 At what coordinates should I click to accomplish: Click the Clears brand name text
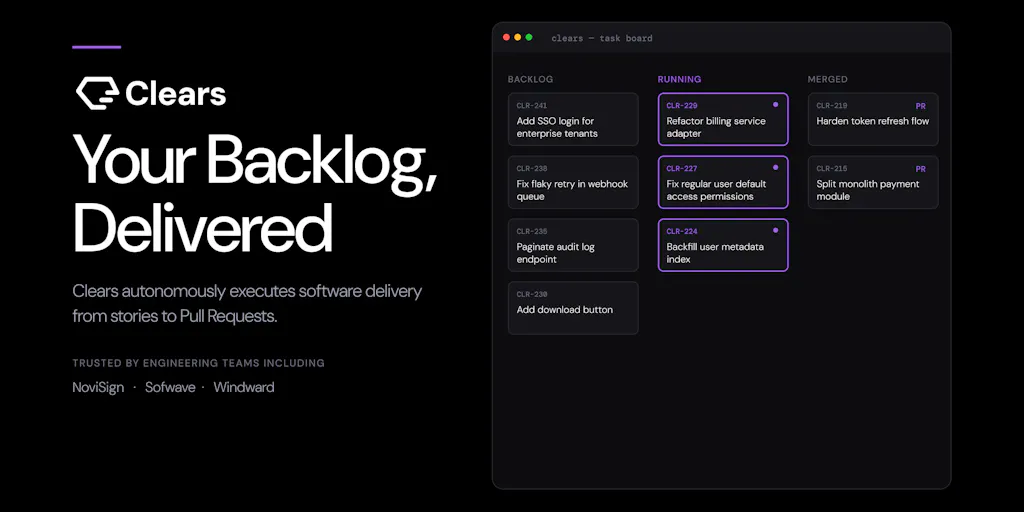click(x=176, y=94)
